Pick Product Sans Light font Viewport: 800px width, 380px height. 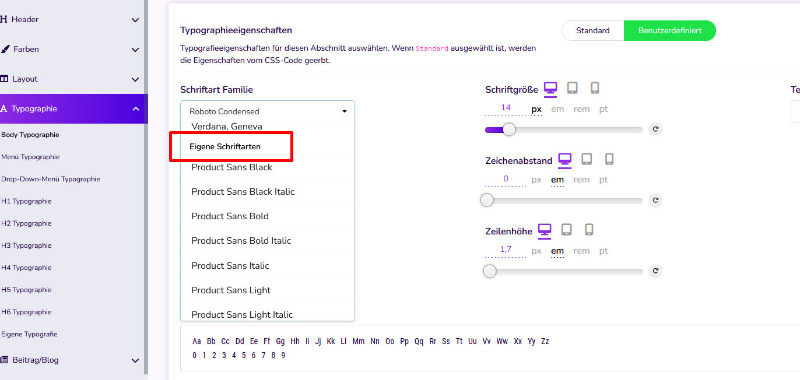(267, 290)
